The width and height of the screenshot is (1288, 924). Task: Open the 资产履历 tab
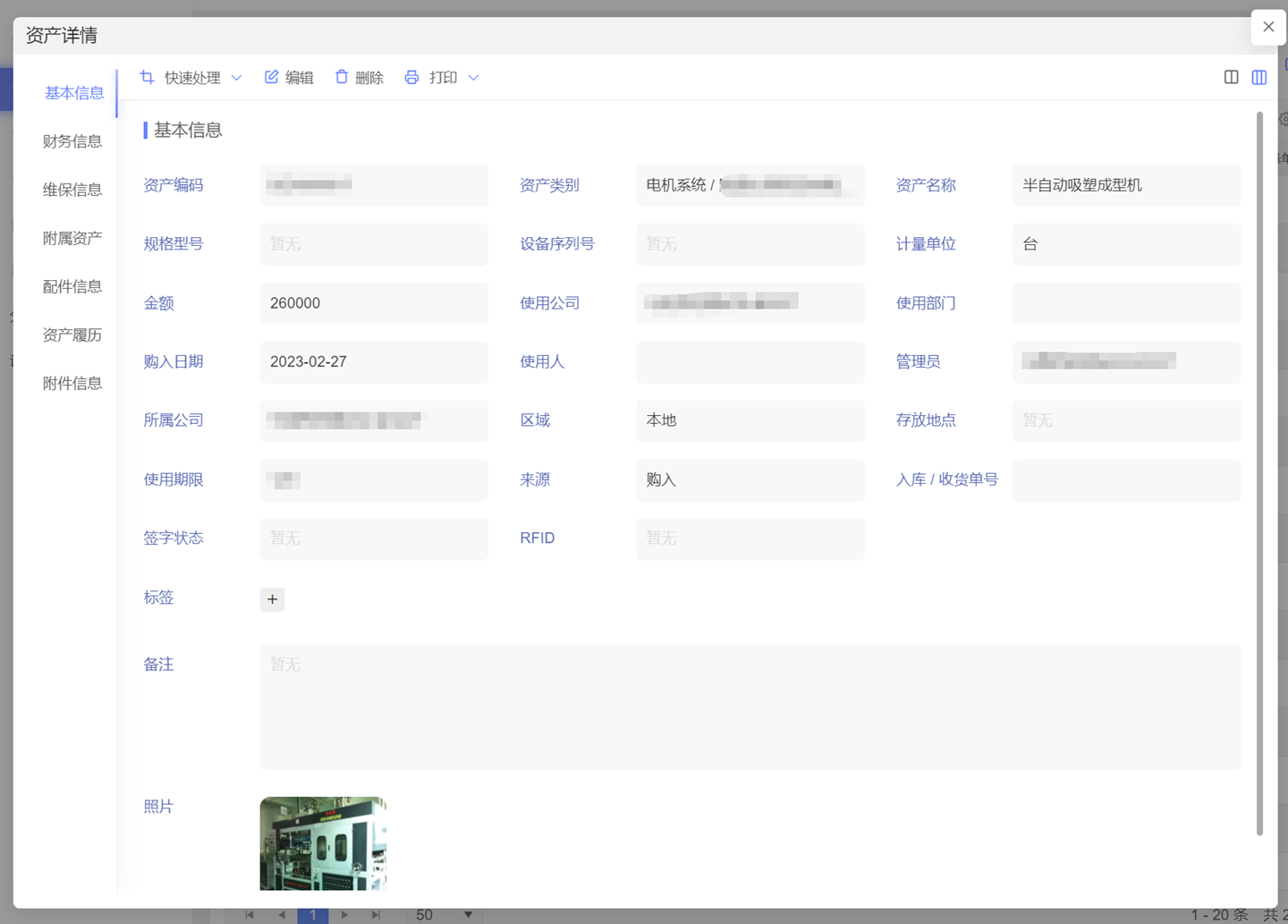(72, 335)
